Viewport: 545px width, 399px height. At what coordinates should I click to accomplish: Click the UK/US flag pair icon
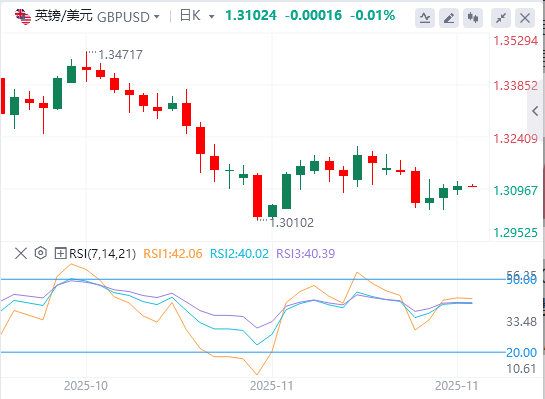[23, 17]
